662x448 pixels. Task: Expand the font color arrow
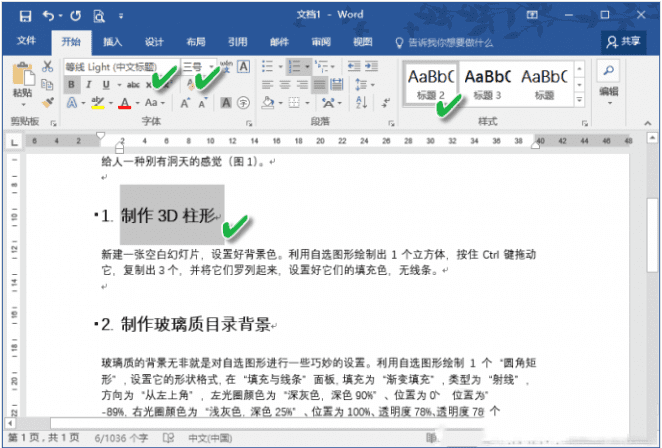click(x=137, y=103)
